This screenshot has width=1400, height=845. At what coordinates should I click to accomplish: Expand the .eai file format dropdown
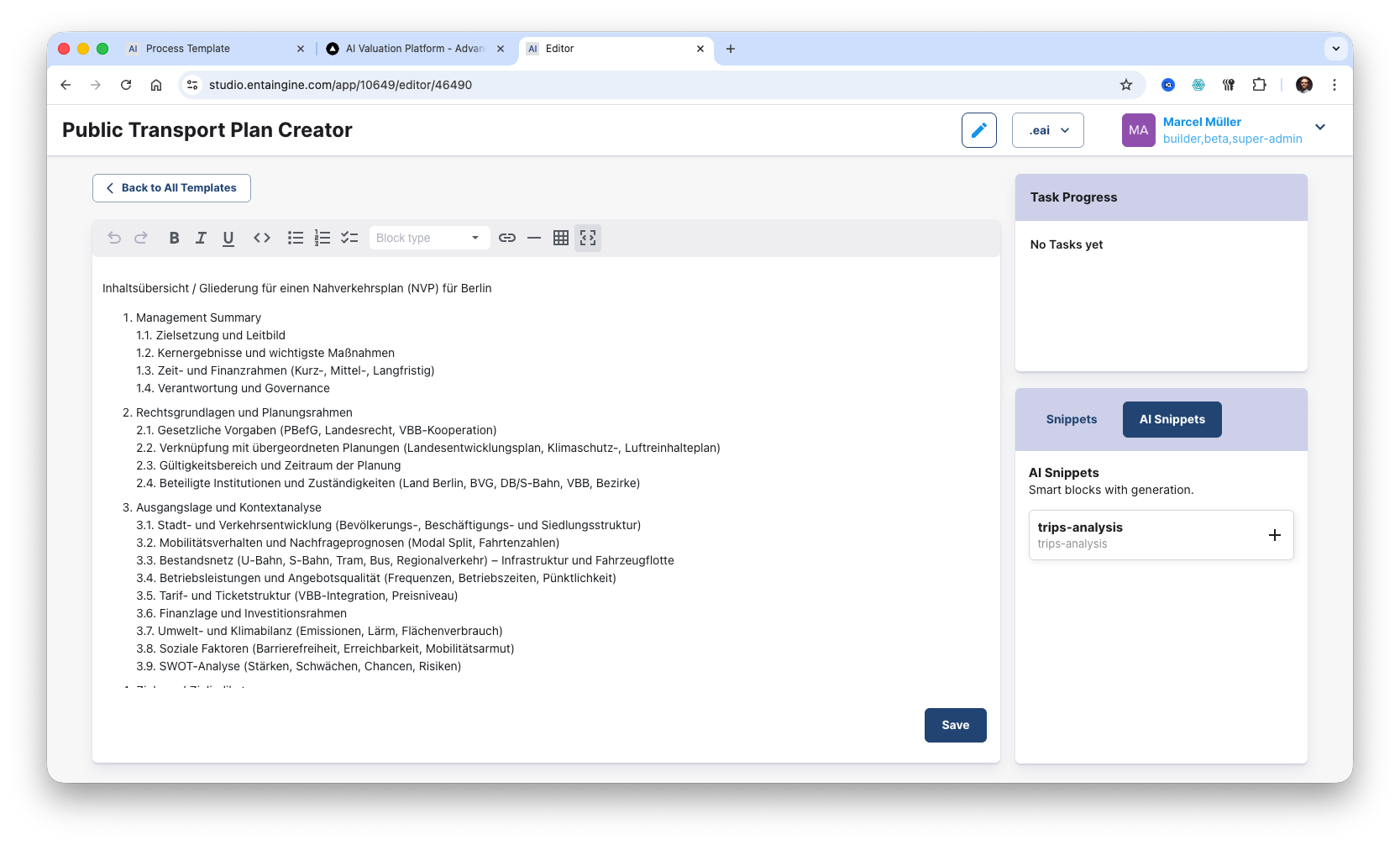[x=1047, y=130]
